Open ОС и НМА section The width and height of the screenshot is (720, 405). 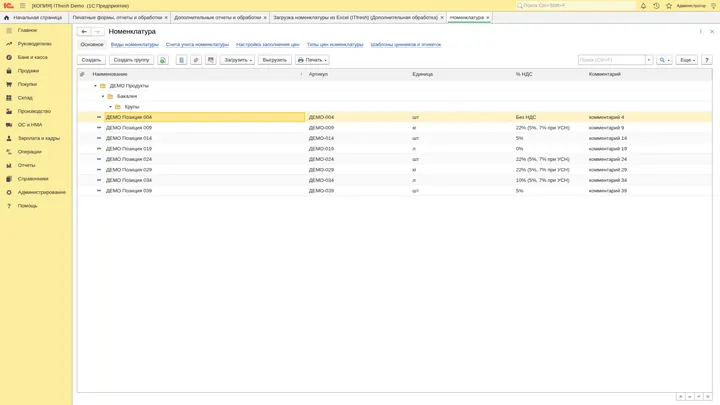(30, 125)
